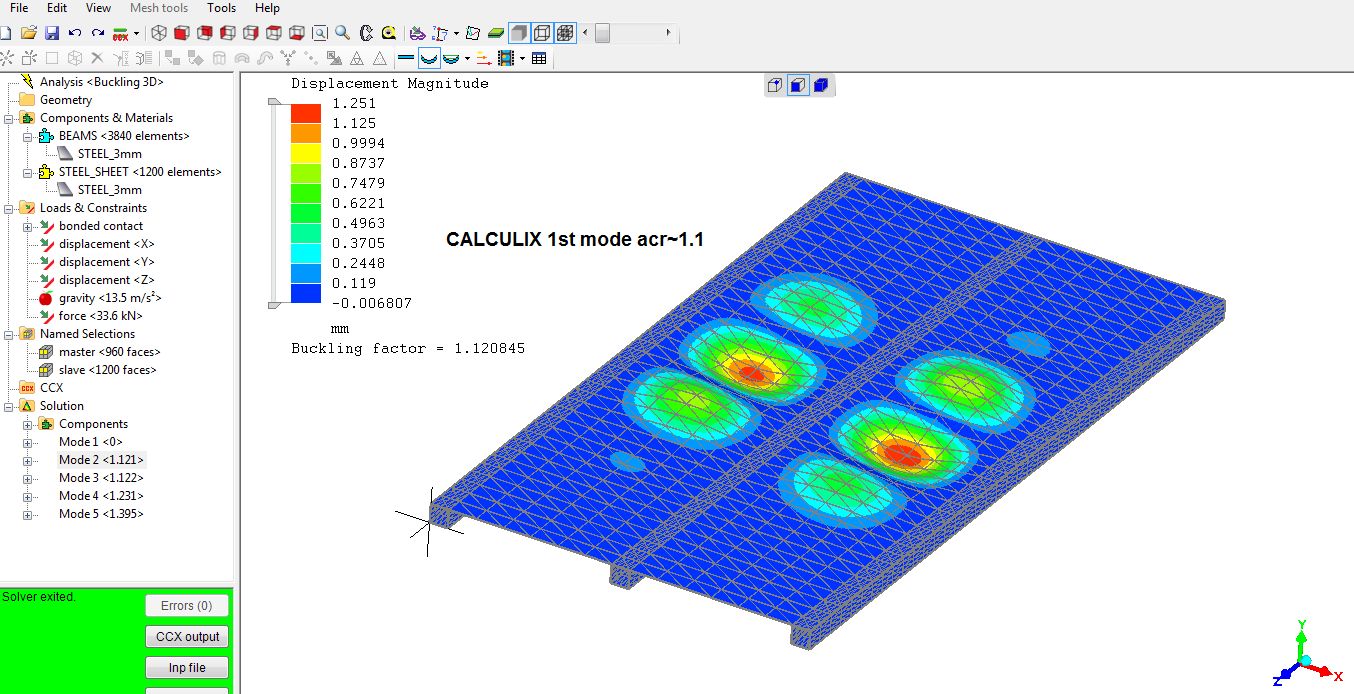1354x694 pixels.
Task: Open the Mesh tools menu
Action: 159,8
